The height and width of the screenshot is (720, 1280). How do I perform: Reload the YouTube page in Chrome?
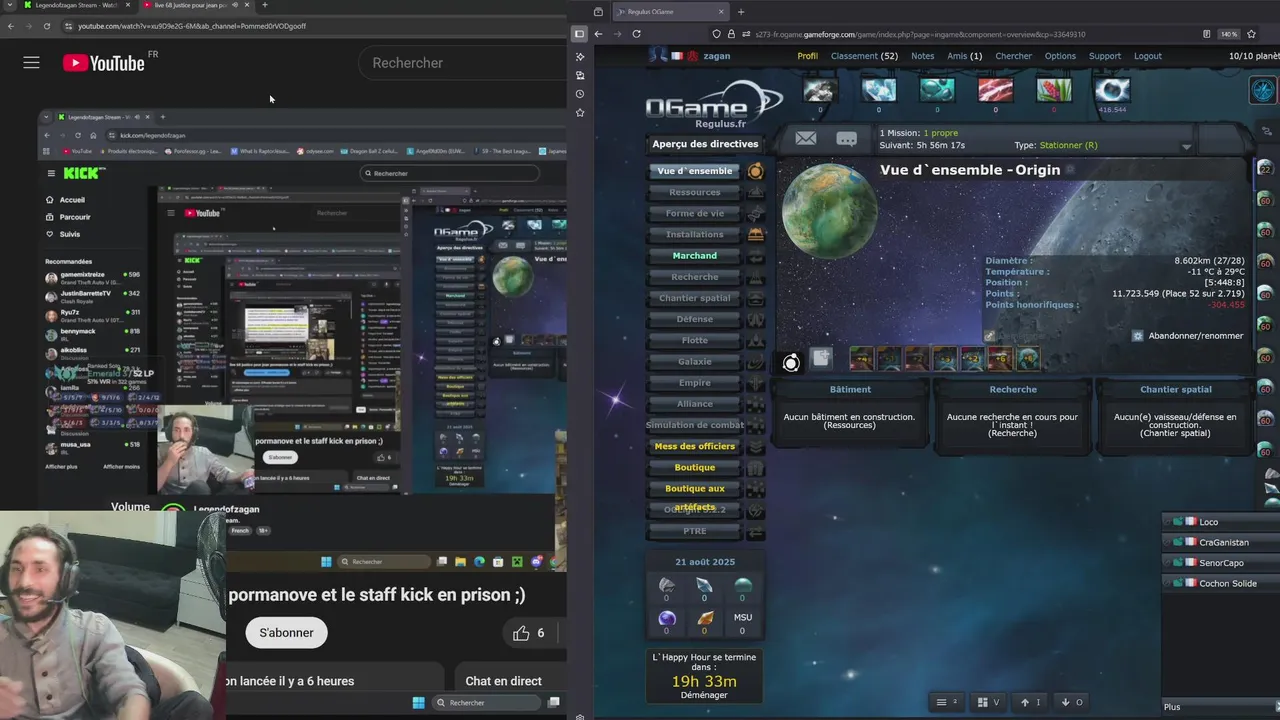pos(47,26)
